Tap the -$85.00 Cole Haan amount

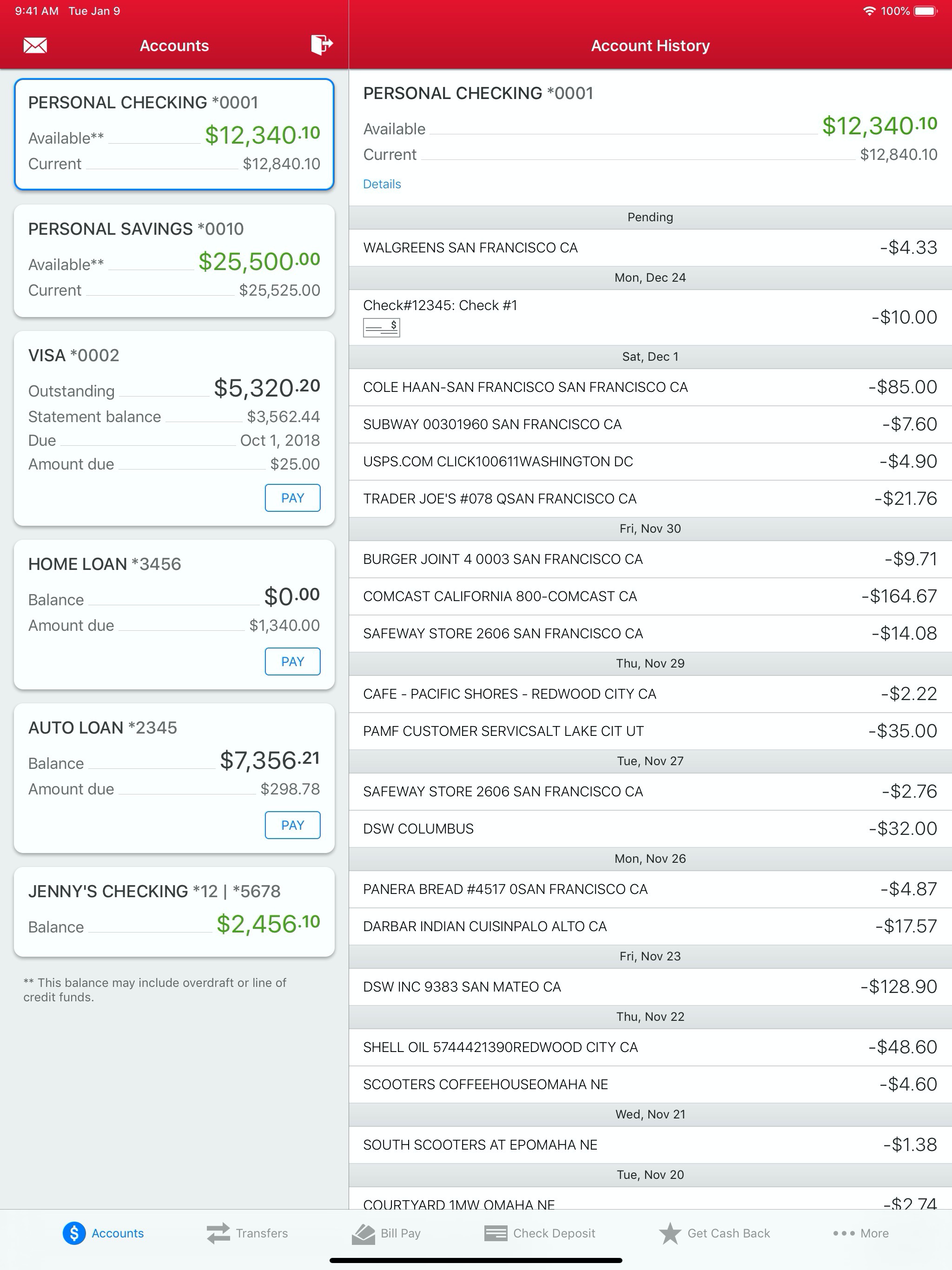coord(903,387)
